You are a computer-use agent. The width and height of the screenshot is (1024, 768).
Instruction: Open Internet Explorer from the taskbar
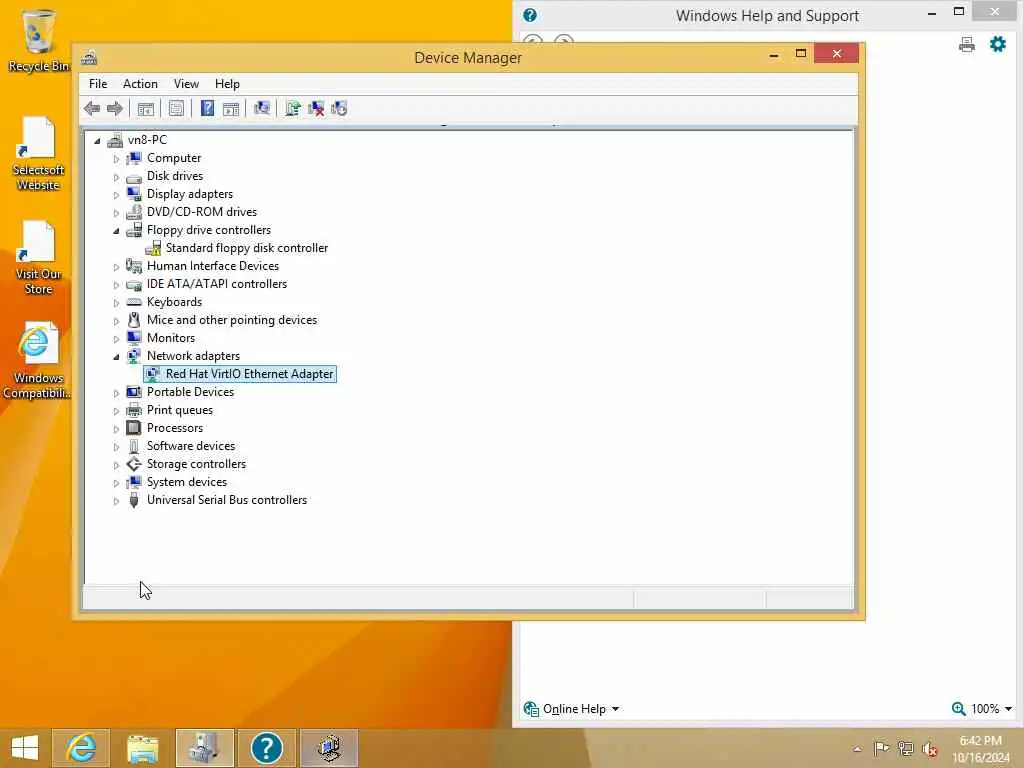81,748
